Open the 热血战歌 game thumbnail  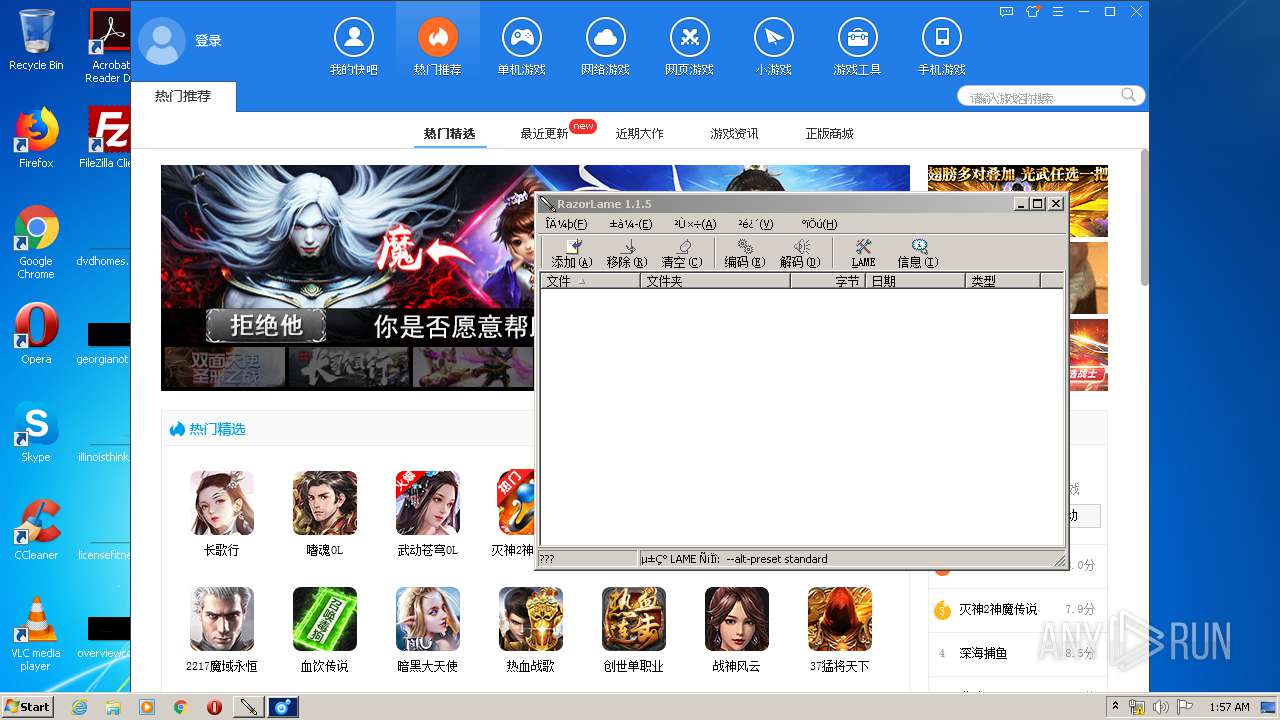point(531,619)
